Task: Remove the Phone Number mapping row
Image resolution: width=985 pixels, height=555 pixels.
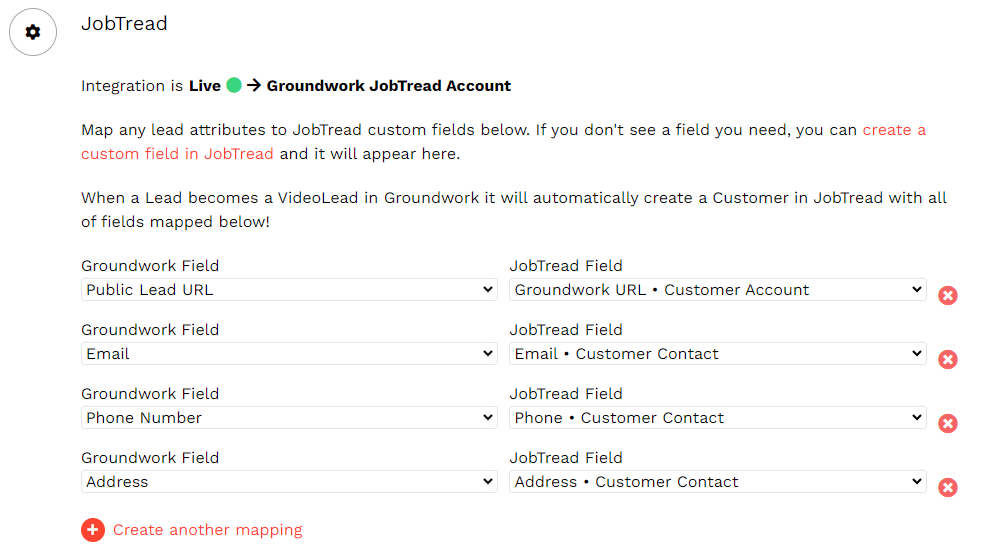Action: coord(948,423)
